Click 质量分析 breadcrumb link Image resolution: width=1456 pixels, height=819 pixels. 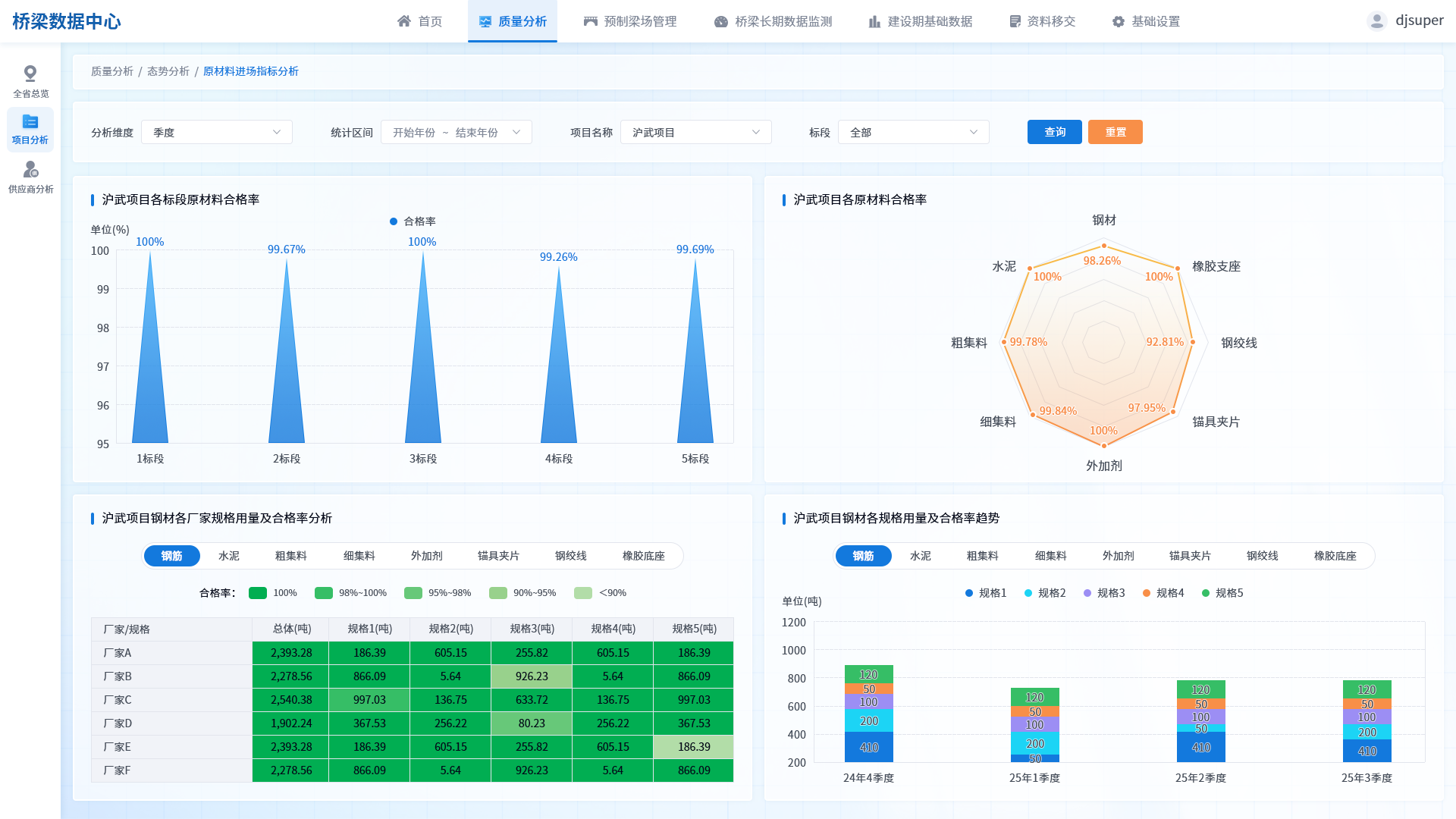pos(112,71)
